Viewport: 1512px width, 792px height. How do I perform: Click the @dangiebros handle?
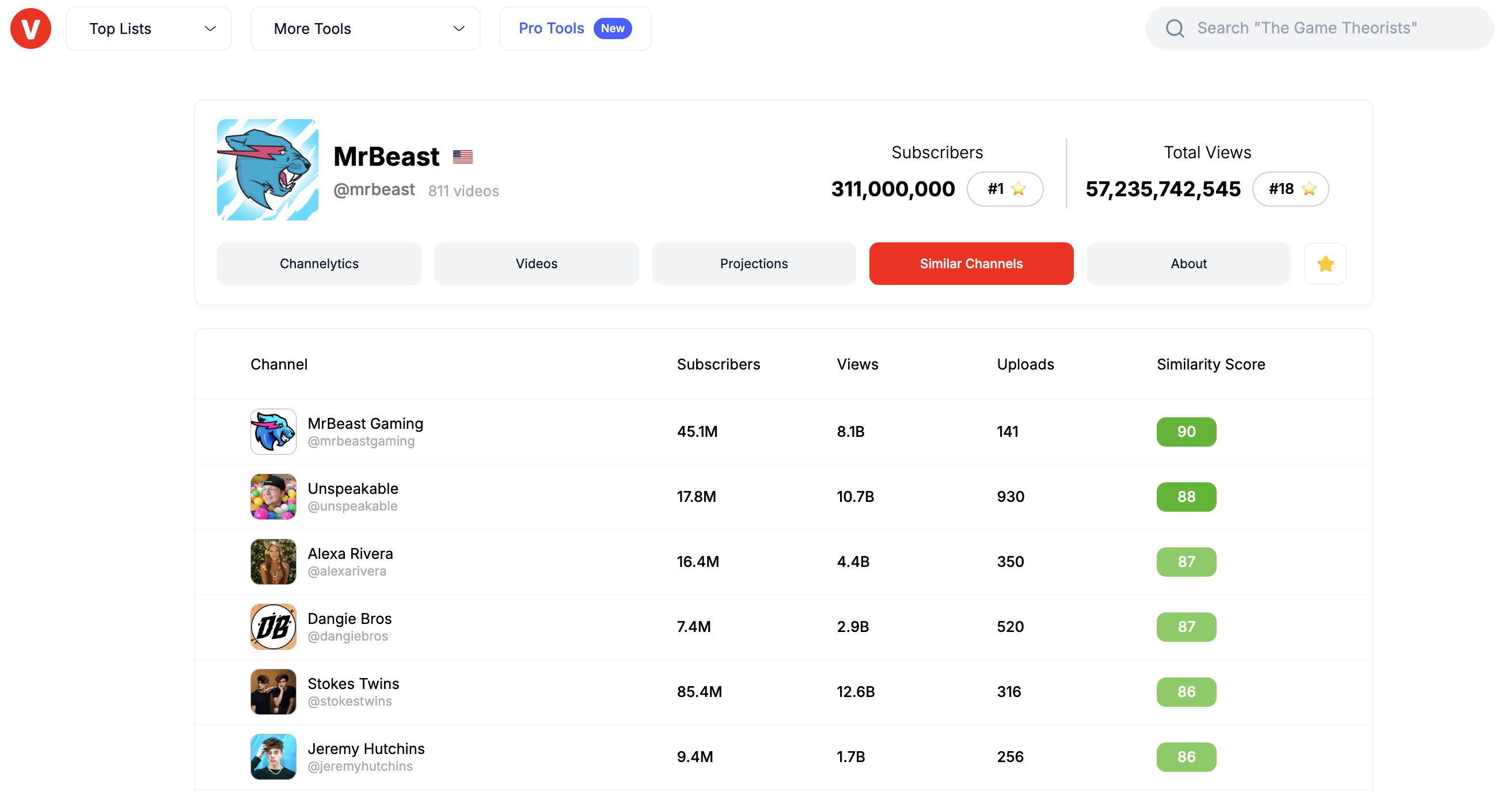click(347, 637)
